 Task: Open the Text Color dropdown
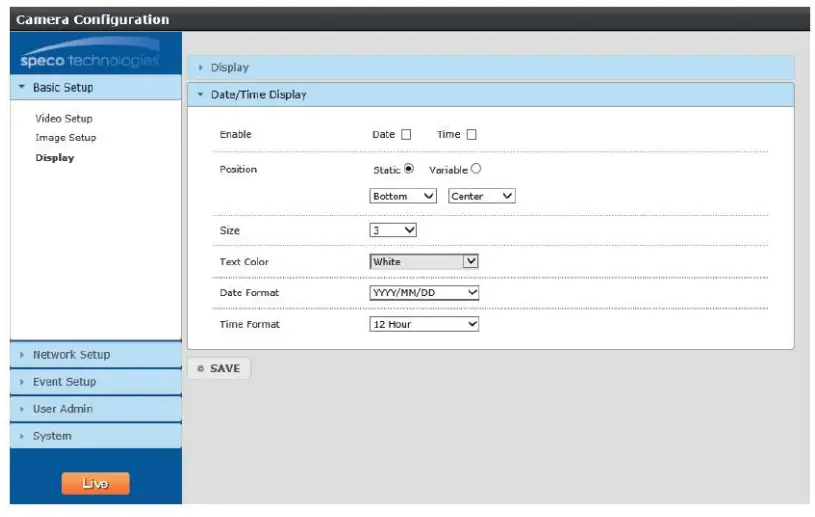click(x=424, y=262)
